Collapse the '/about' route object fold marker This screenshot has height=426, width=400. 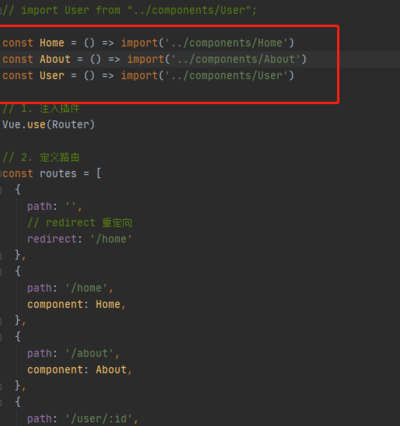point(1,337)
